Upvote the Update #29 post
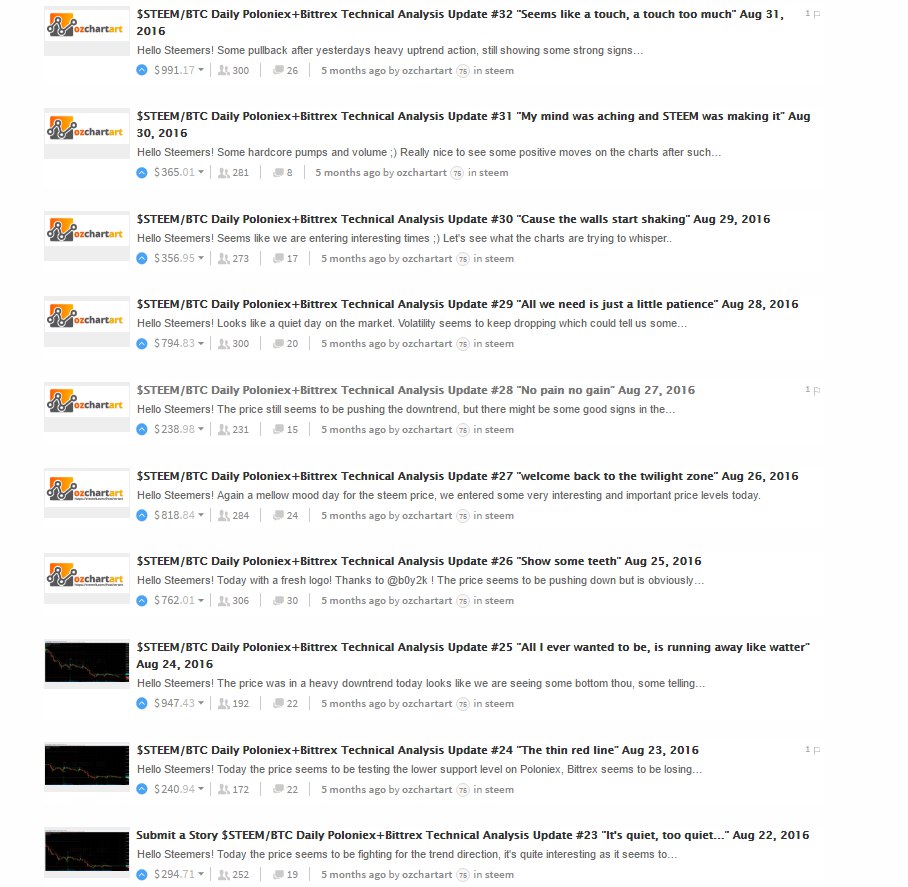 pyautogui.click(x=142, y=343)
